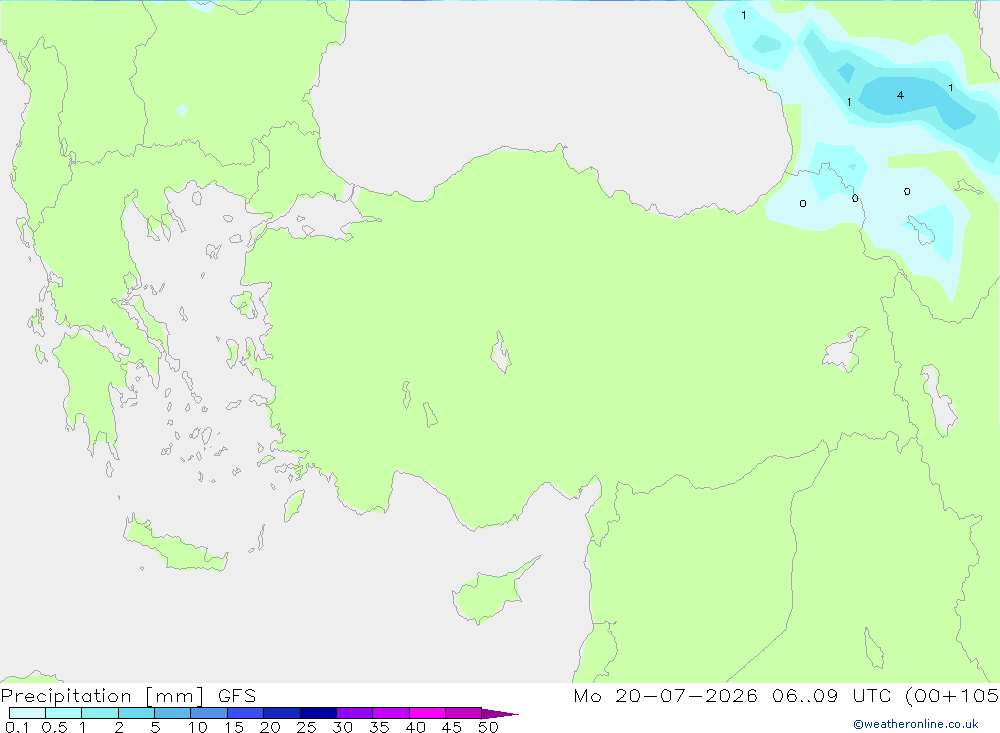Pick the legend swatch between 45 and 50
The image size is (1000, 733).
coord(464,713)
